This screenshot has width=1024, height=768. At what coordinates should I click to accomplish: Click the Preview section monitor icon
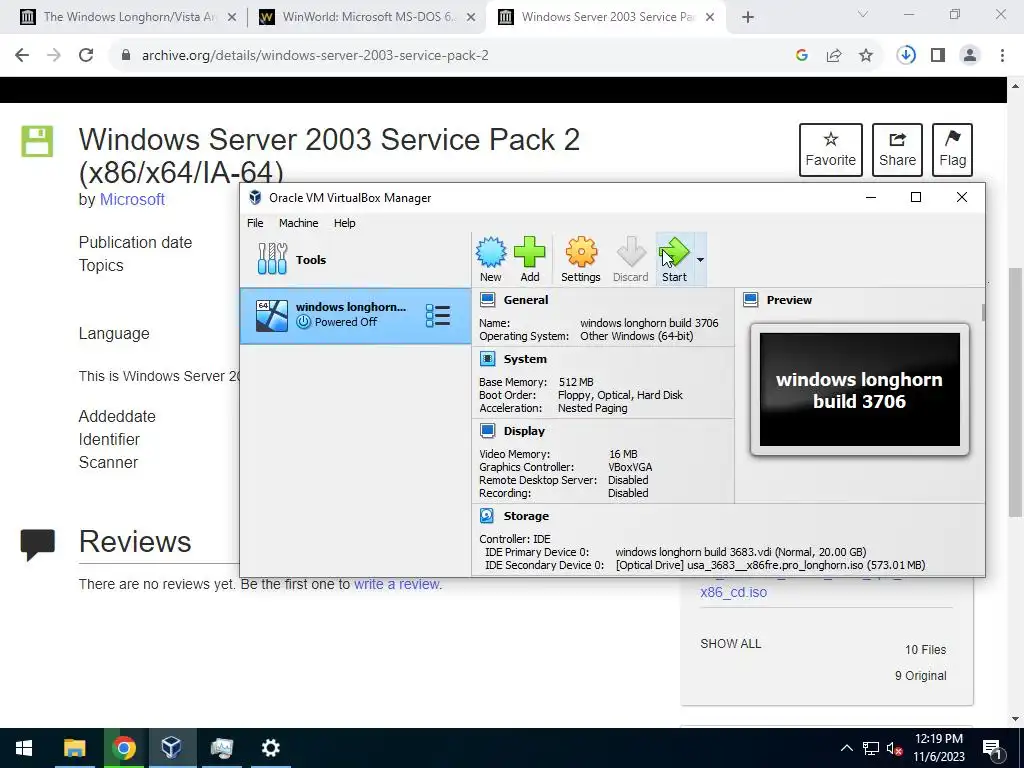tap(751, 300)
